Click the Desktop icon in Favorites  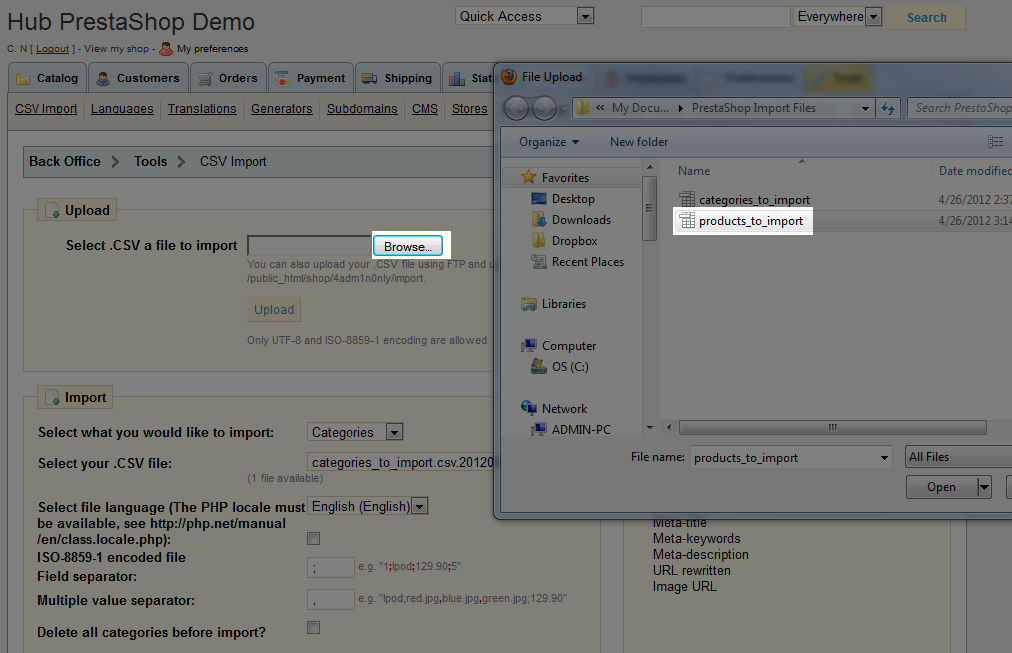pos(539,199)
